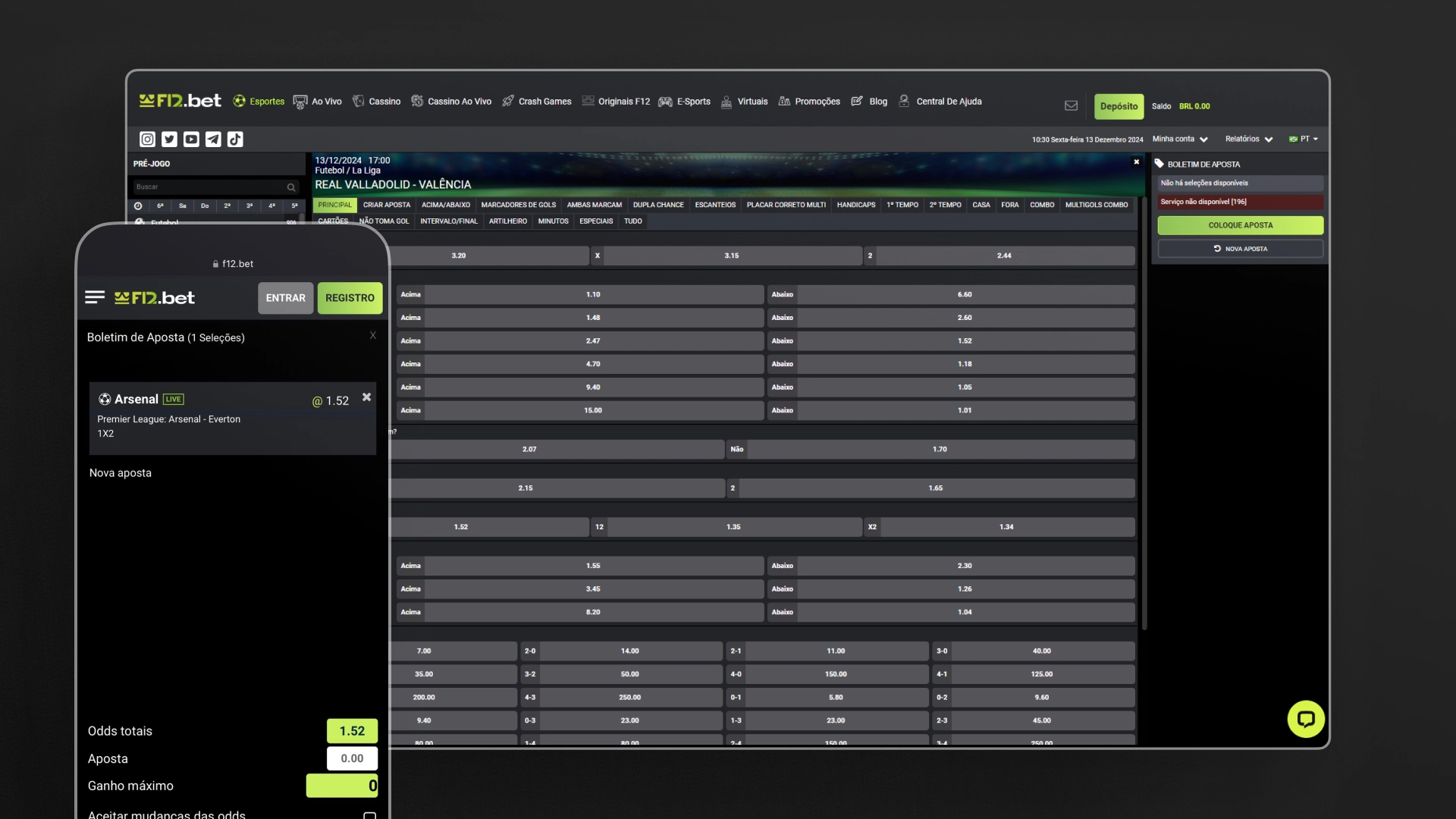
Task: Click the bet slip tag icon
Action: point(1159,164)
